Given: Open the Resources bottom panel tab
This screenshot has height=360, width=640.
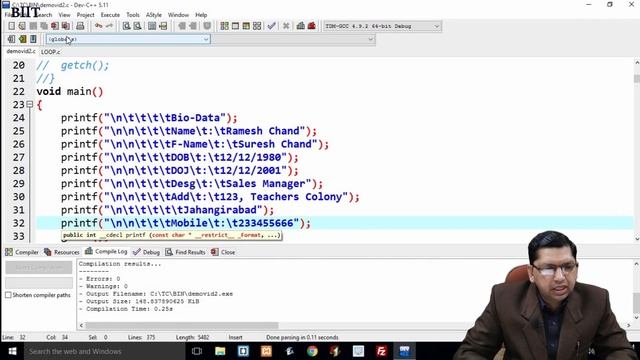Looking at the screenshot, I should pyautogui.click(x=62, y=252).
